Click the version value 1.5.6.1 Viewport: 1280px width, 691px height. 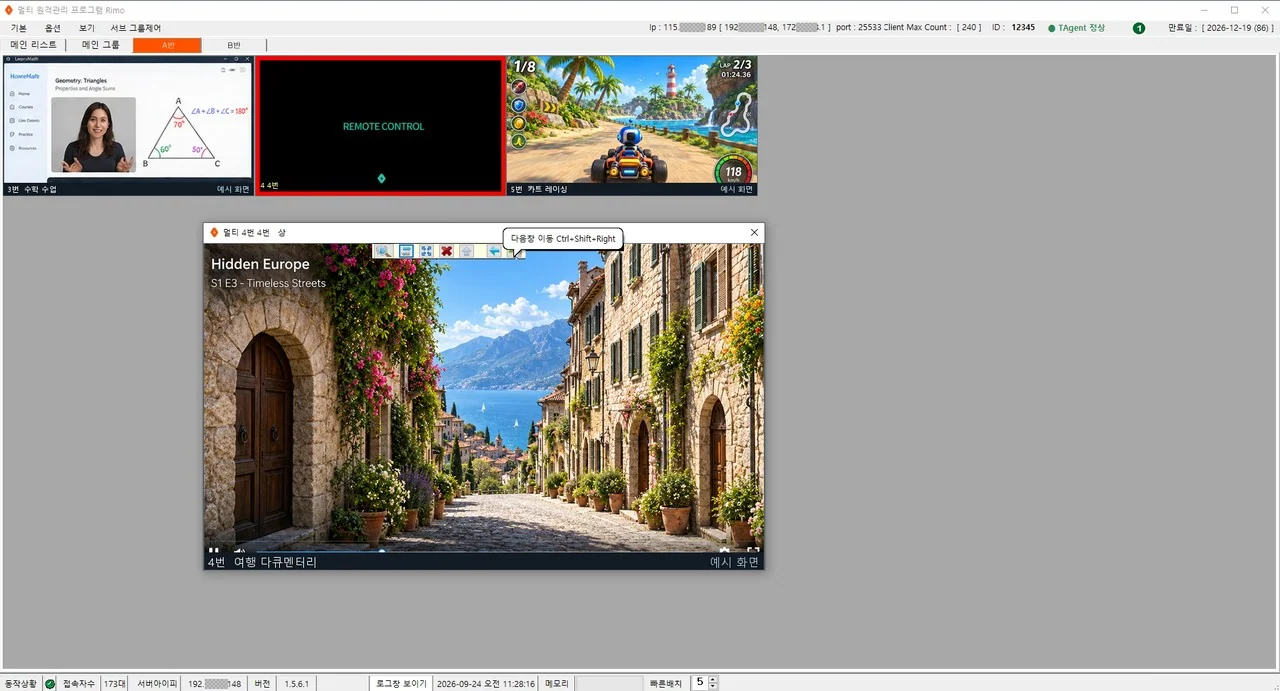(296, 683)
